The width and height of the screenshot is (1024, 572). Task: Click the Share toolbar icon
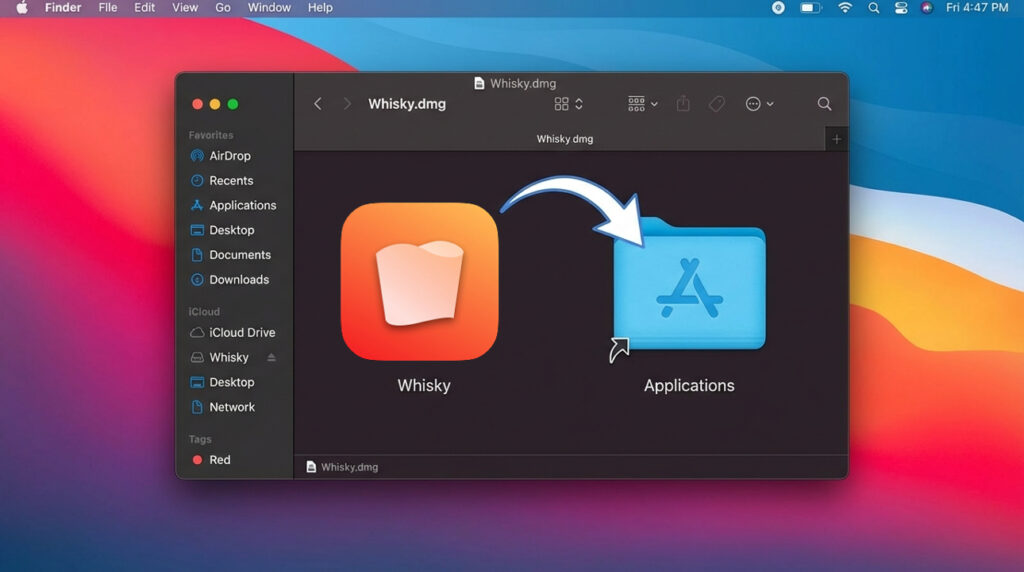683,104
